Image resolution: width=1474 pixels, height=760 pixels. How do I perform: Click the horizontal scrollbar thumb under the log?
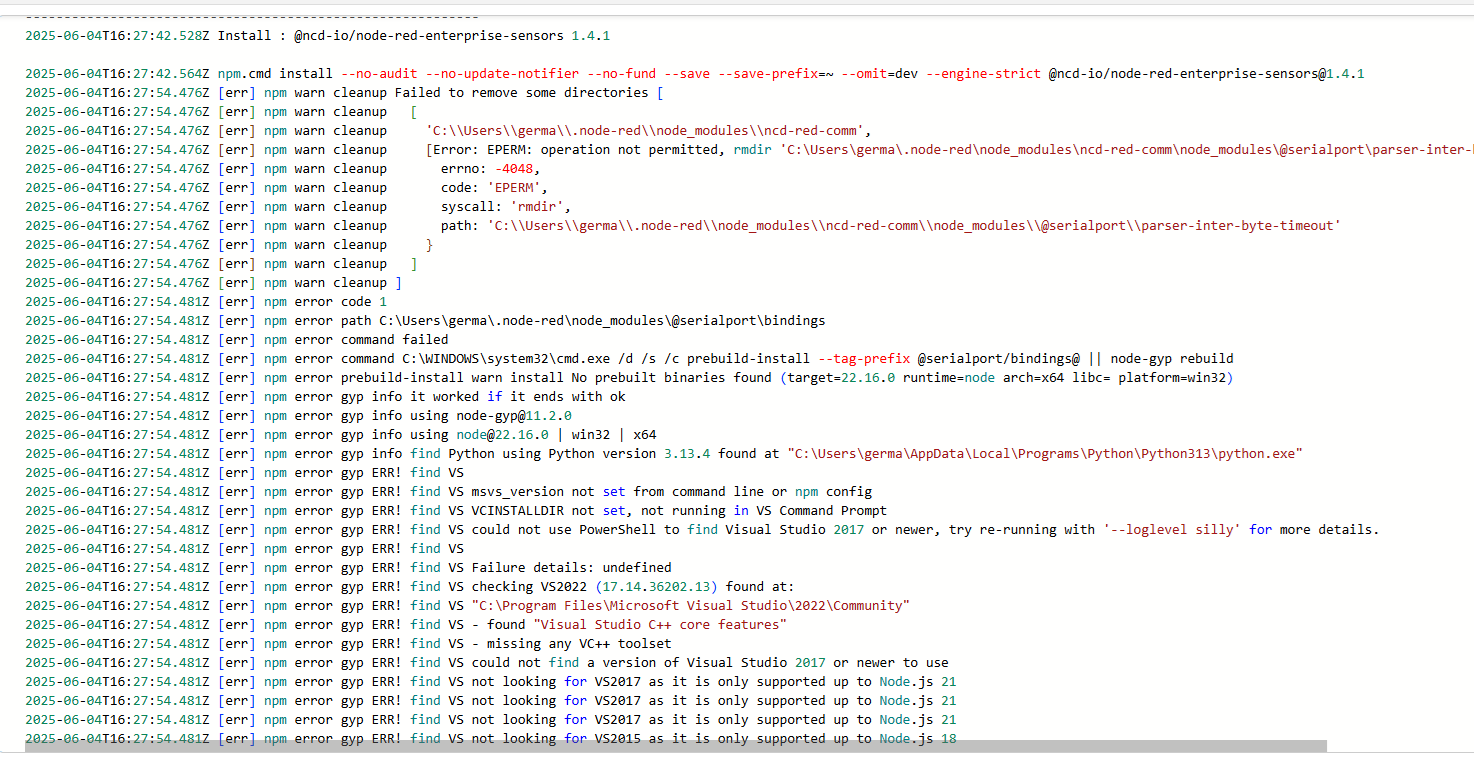(x=675, y=745)
